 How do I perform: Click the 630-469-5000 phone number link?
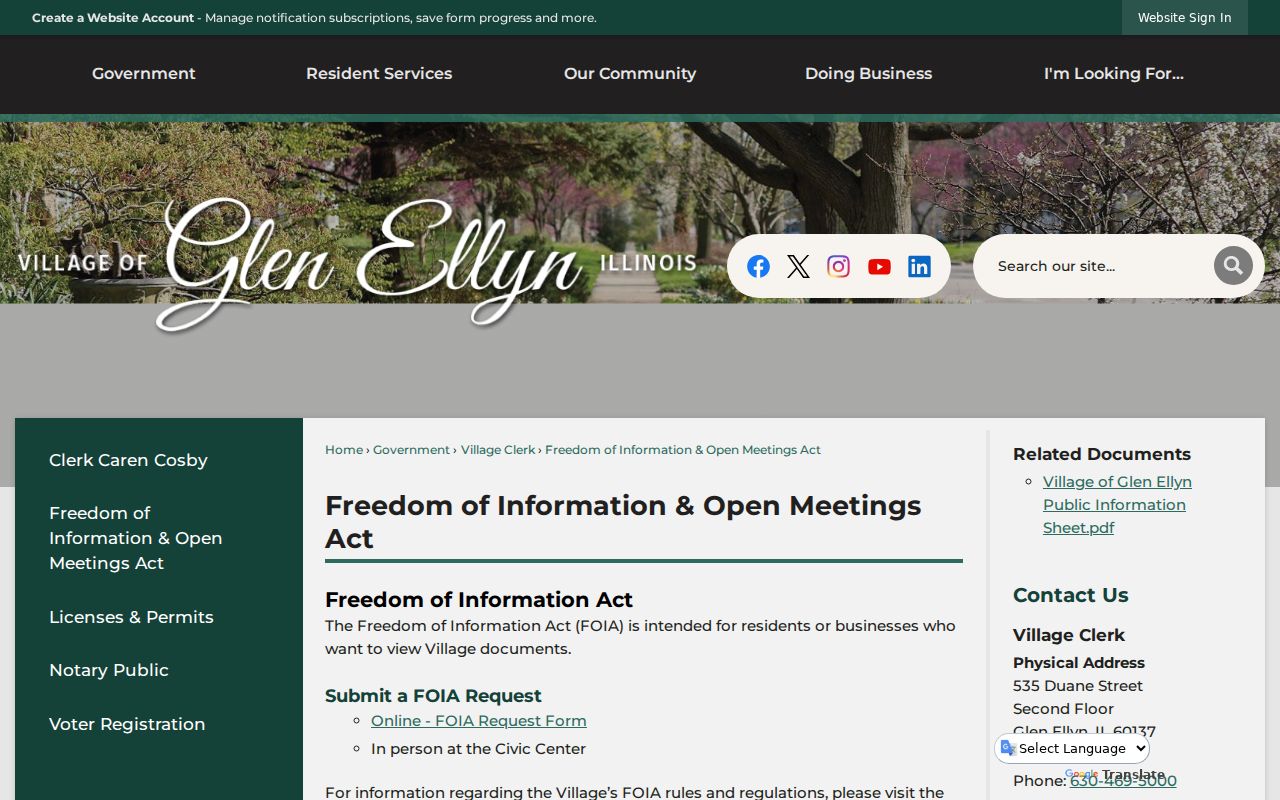click(x=1123, y=781)
